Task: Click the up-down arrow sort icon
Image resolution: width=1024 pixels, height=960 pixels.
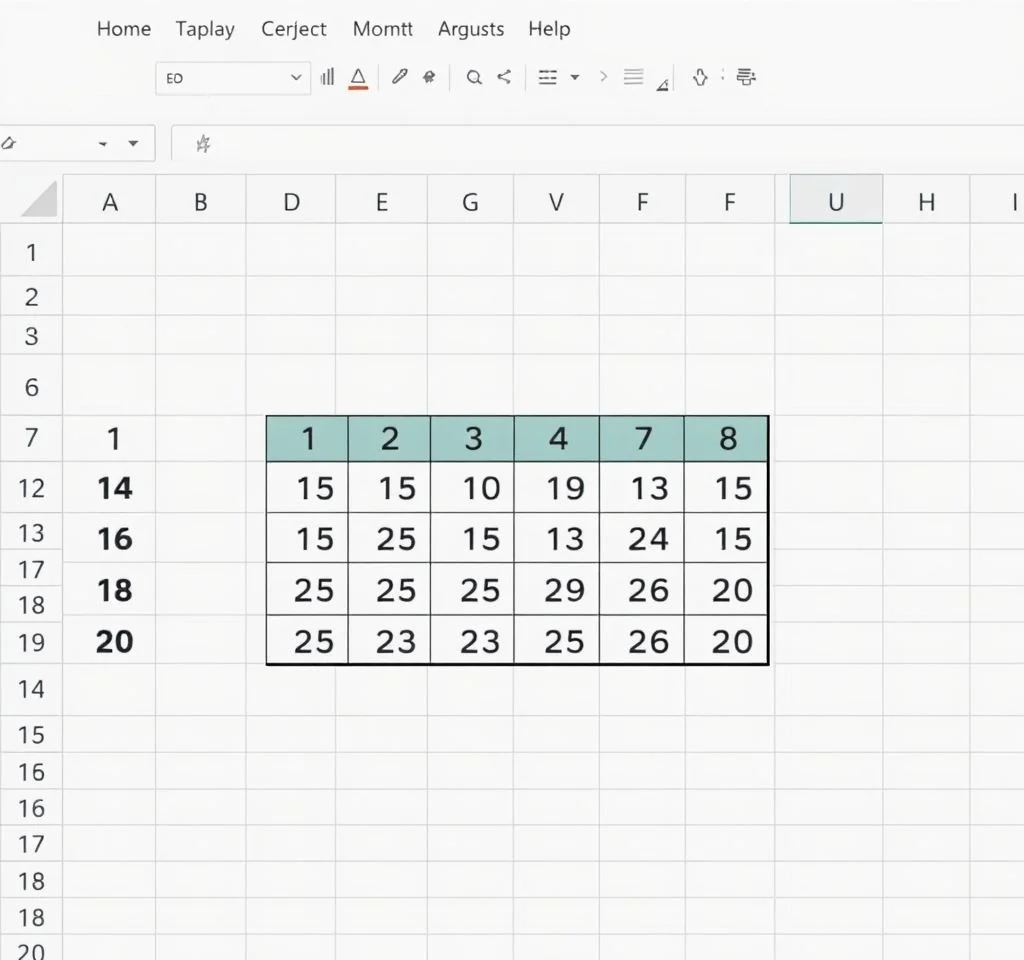Action: pyautogui.click(x=700, y=77)
